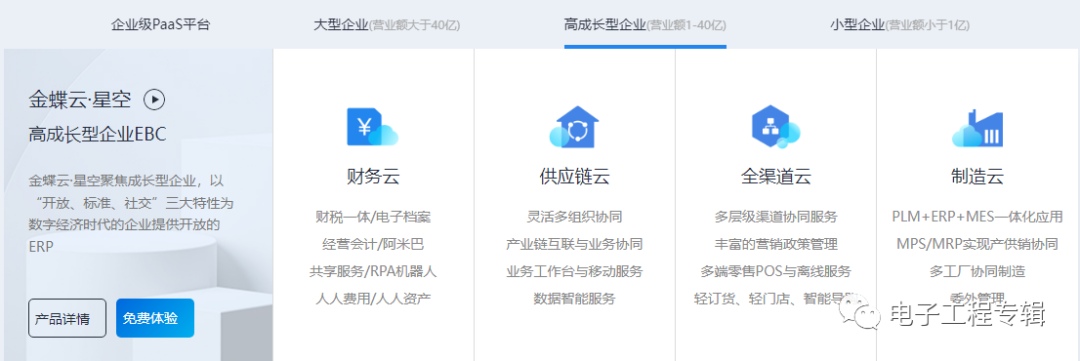
Task: Click the 金蝶云·星空 title
Action: [79, 100]
